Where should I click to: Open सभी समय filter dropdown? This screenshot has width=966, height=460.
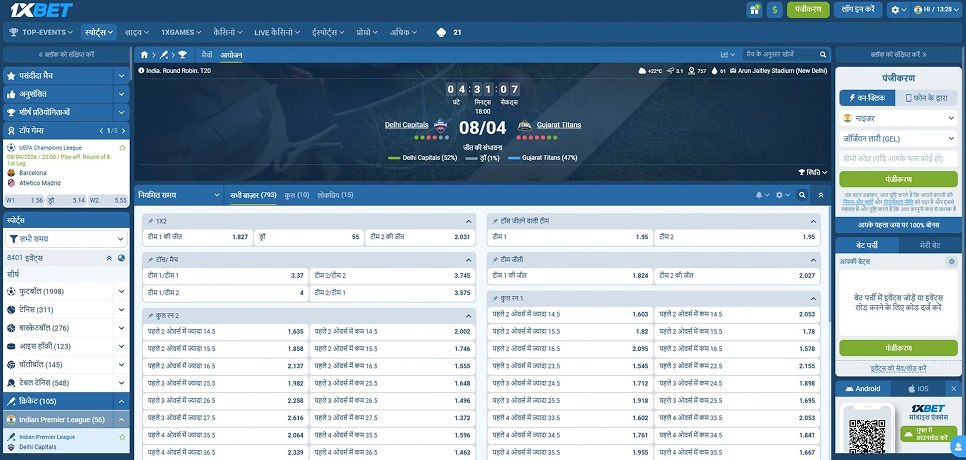(x=66, y=239)
